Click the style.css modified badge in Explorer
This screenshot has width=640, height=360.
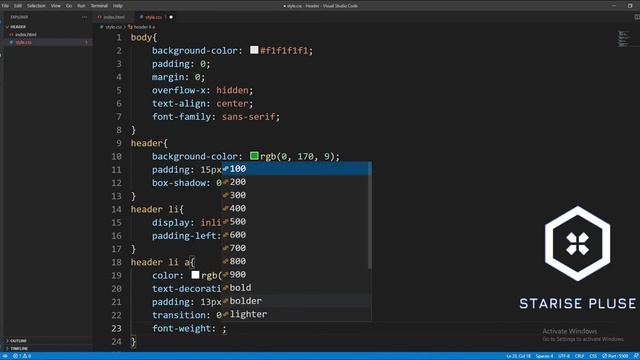(x=87, y=42)
